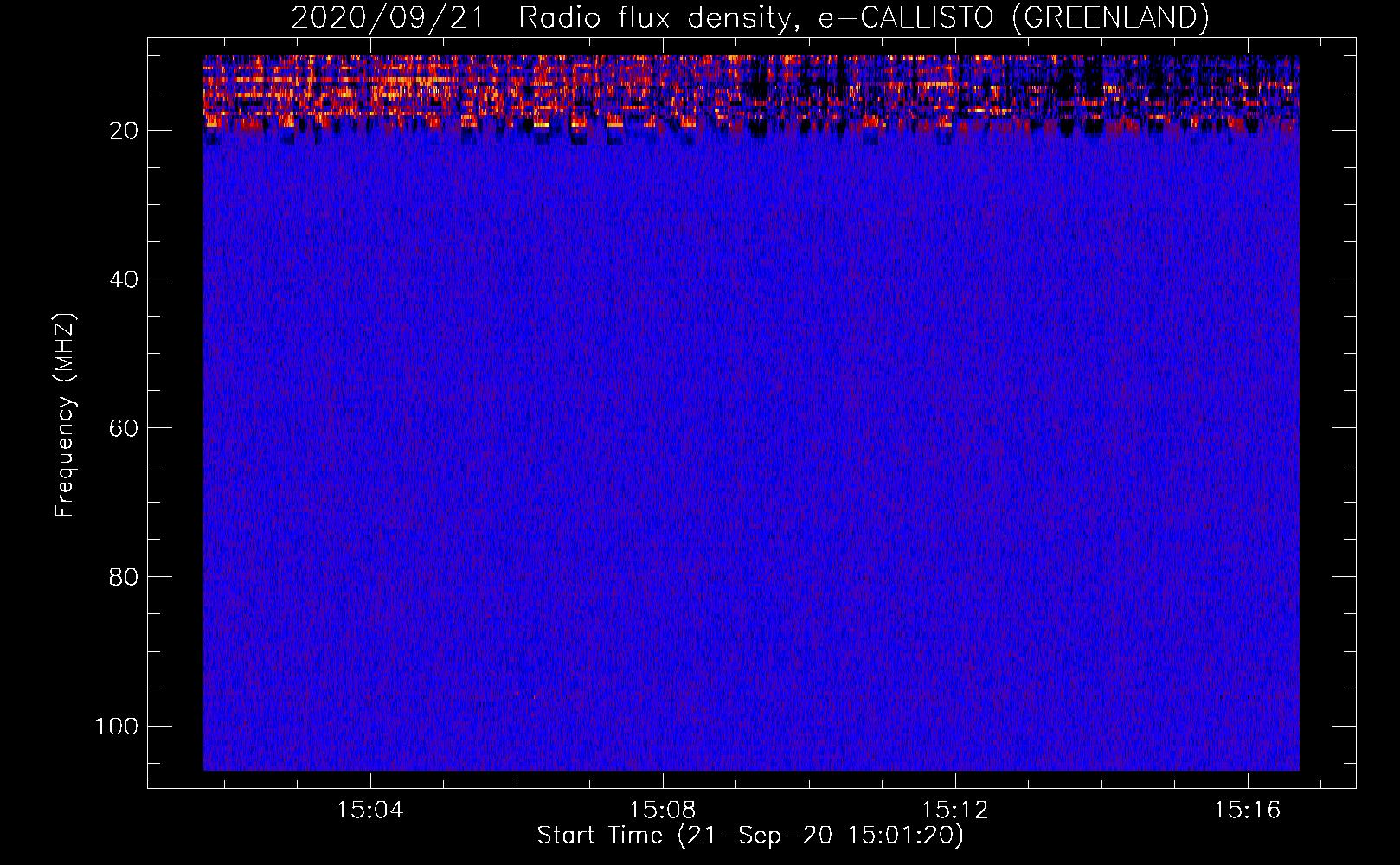The image size is (1400, 865).
Task: Select the 100 frequency tick label
Action: coord(117,726)
